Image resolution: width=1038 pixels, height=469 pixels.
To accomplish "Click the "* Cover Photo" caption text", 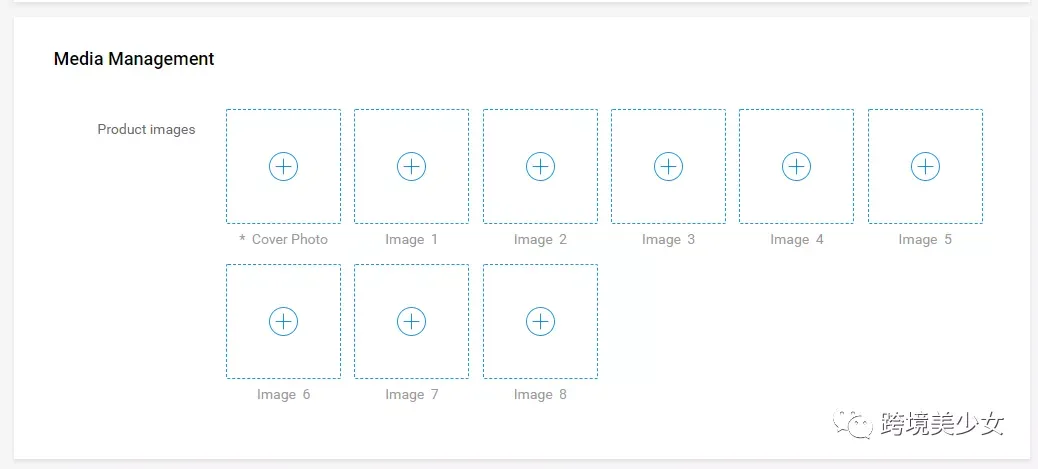I will coord(283,239).
